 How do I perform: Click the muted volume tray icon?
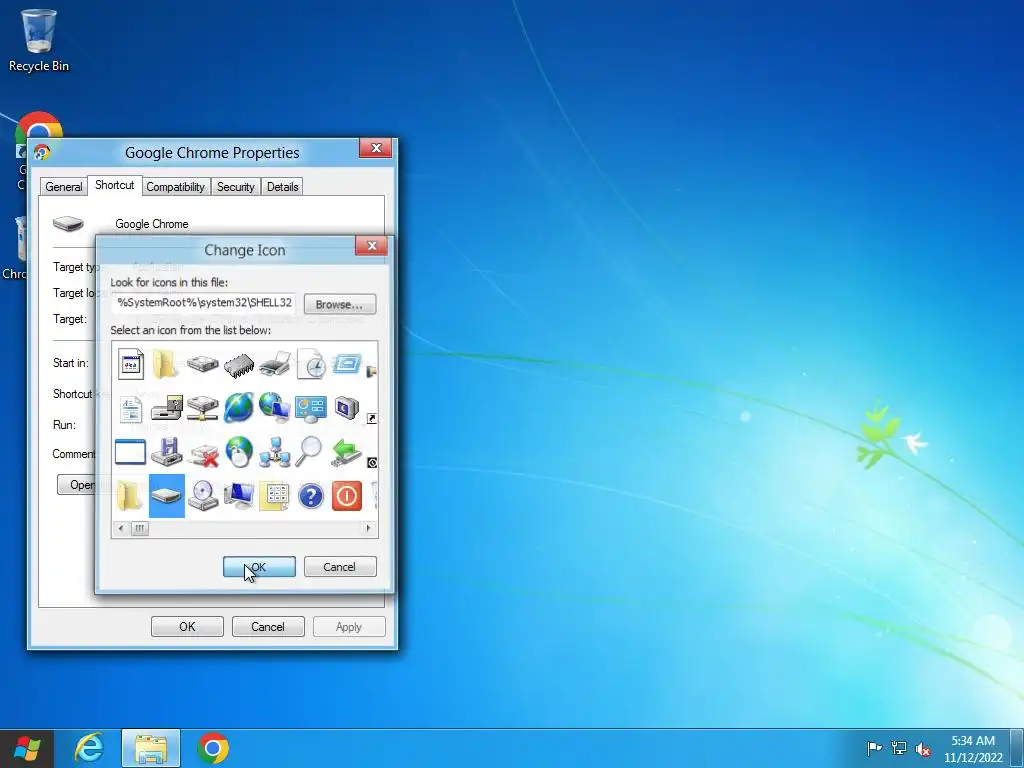pyautogui.click(x=923, y=749)
